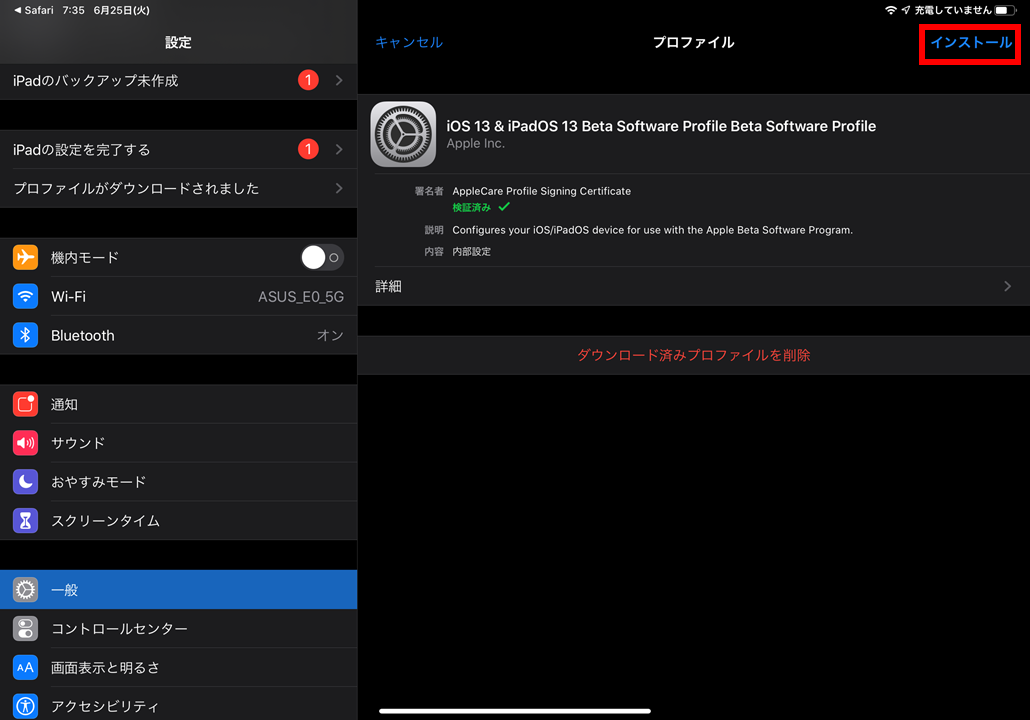Open スクリーンタイム settings
The height and width of the screenshot is (720, 1030).
tap(179, 520)
